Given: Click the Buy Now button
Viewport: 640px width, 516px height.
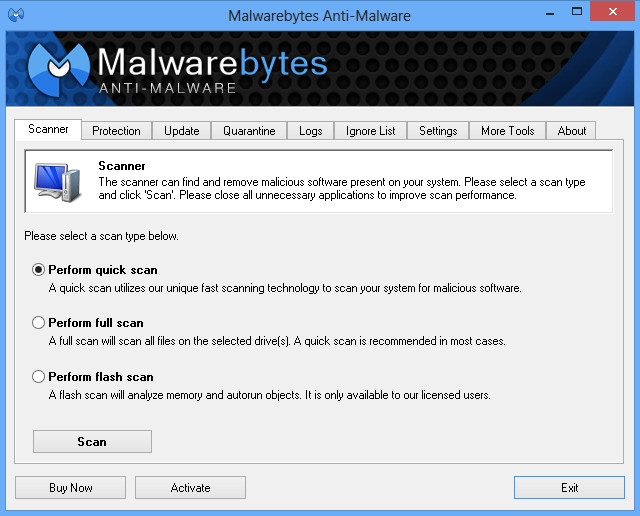Looking at the screenshot, I should [x=70, y=488].
